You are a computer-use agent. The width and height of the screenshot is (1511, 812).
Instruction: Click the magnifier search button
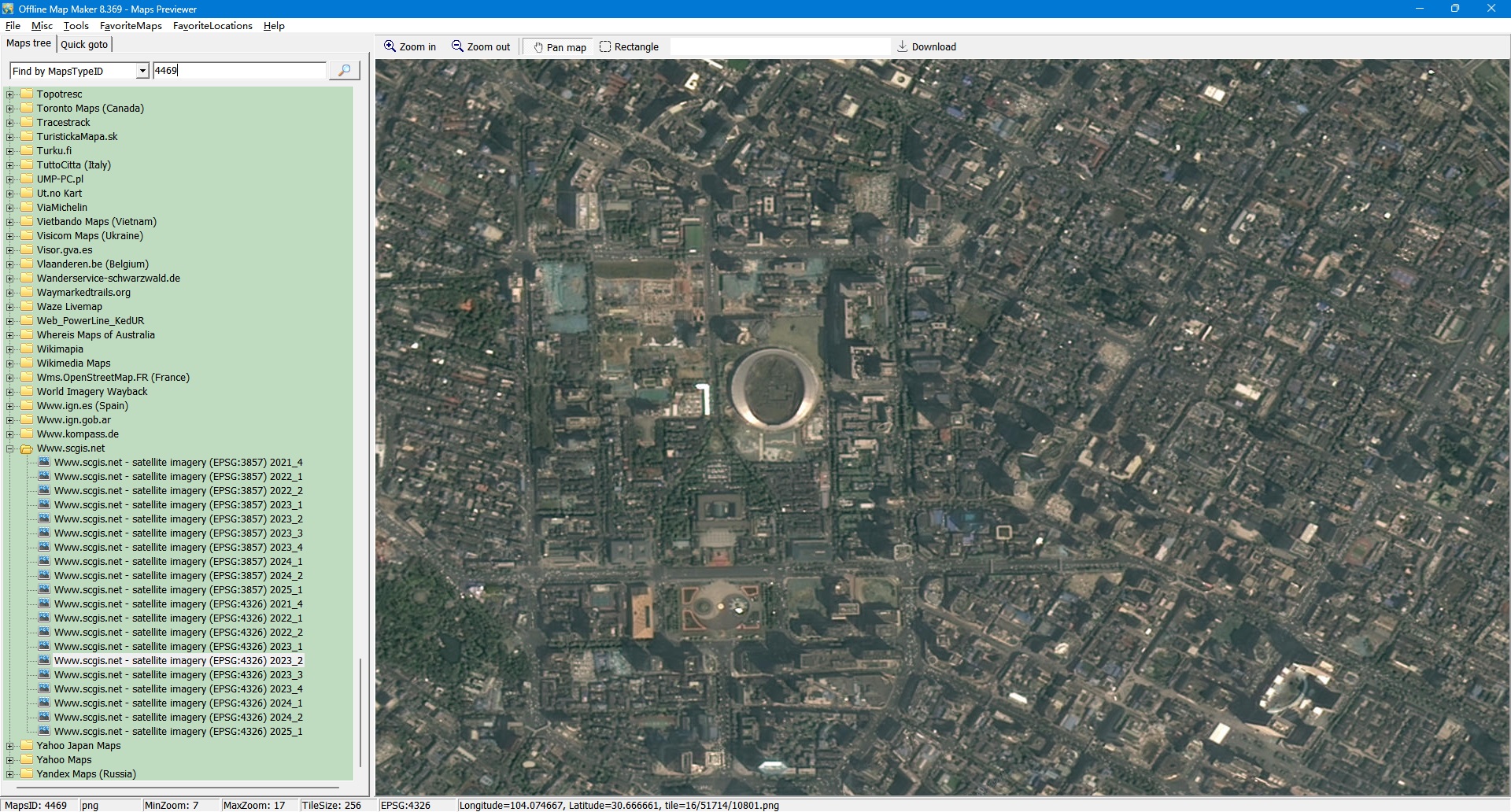(x=344, y=71)
